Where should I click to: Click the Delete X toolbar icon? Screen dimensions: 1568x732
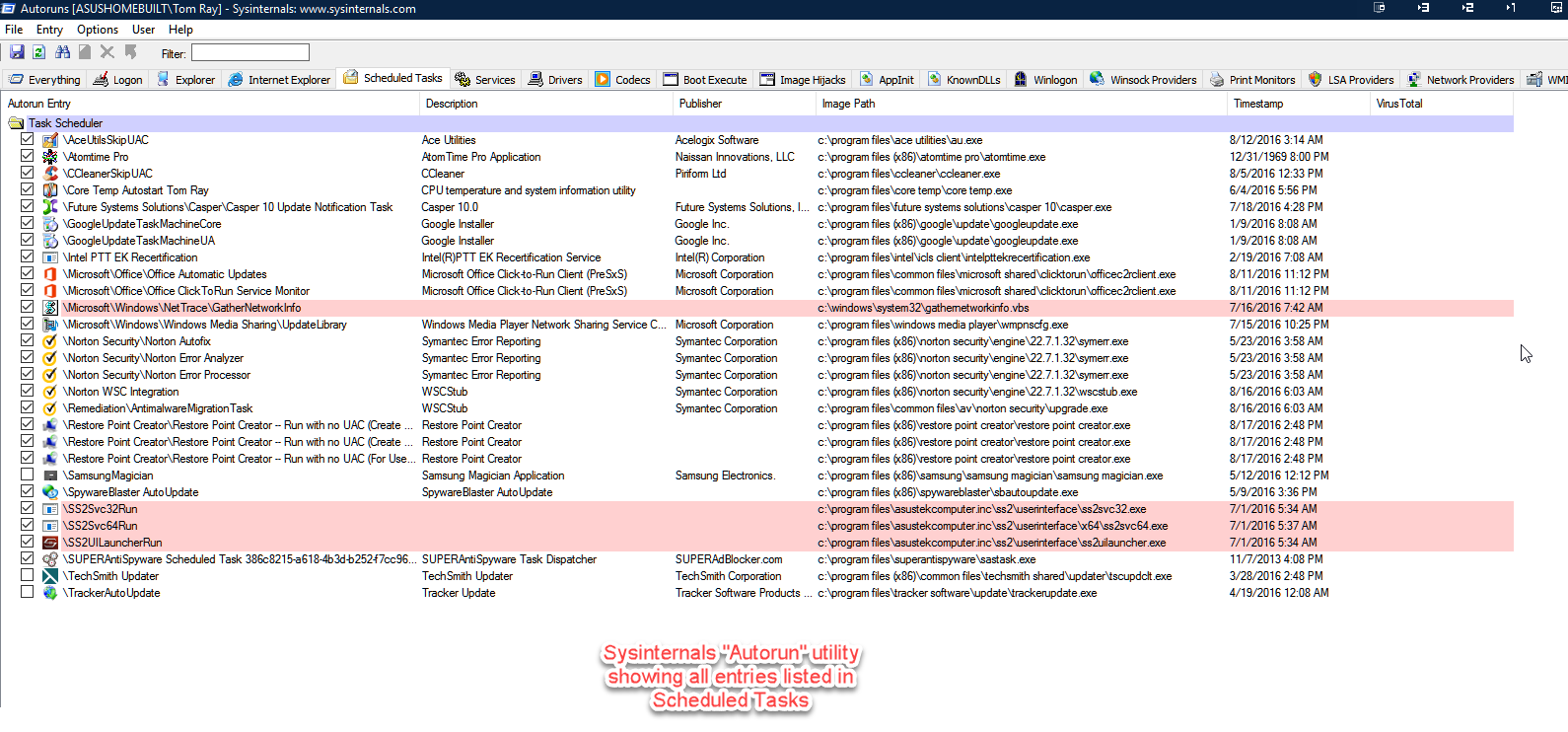coord(107,52)
